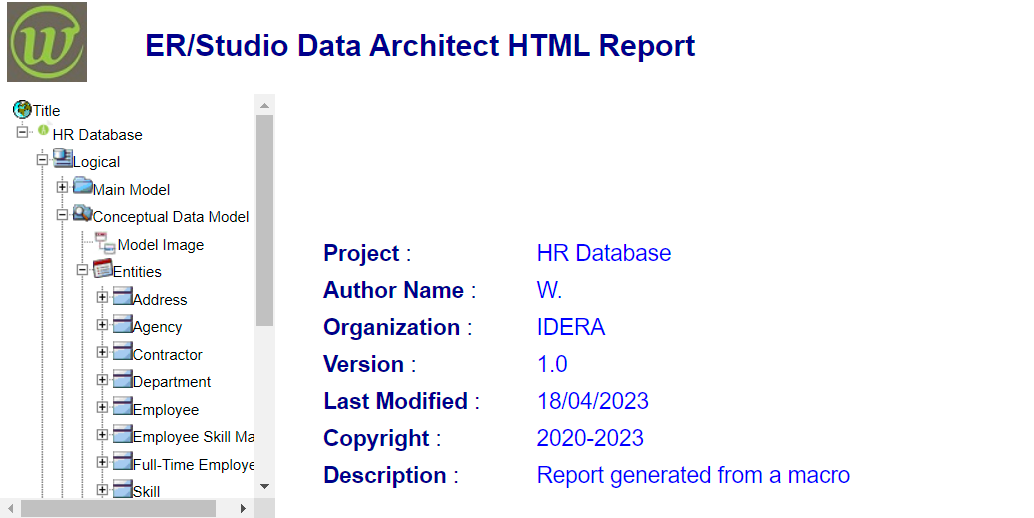Open the Model Image link
1034x518 pixels.
point(161,245)
